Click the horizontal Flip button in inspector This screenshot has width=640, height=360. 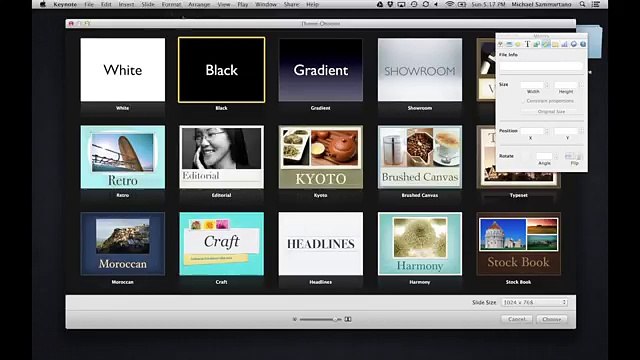pos(569,156)
